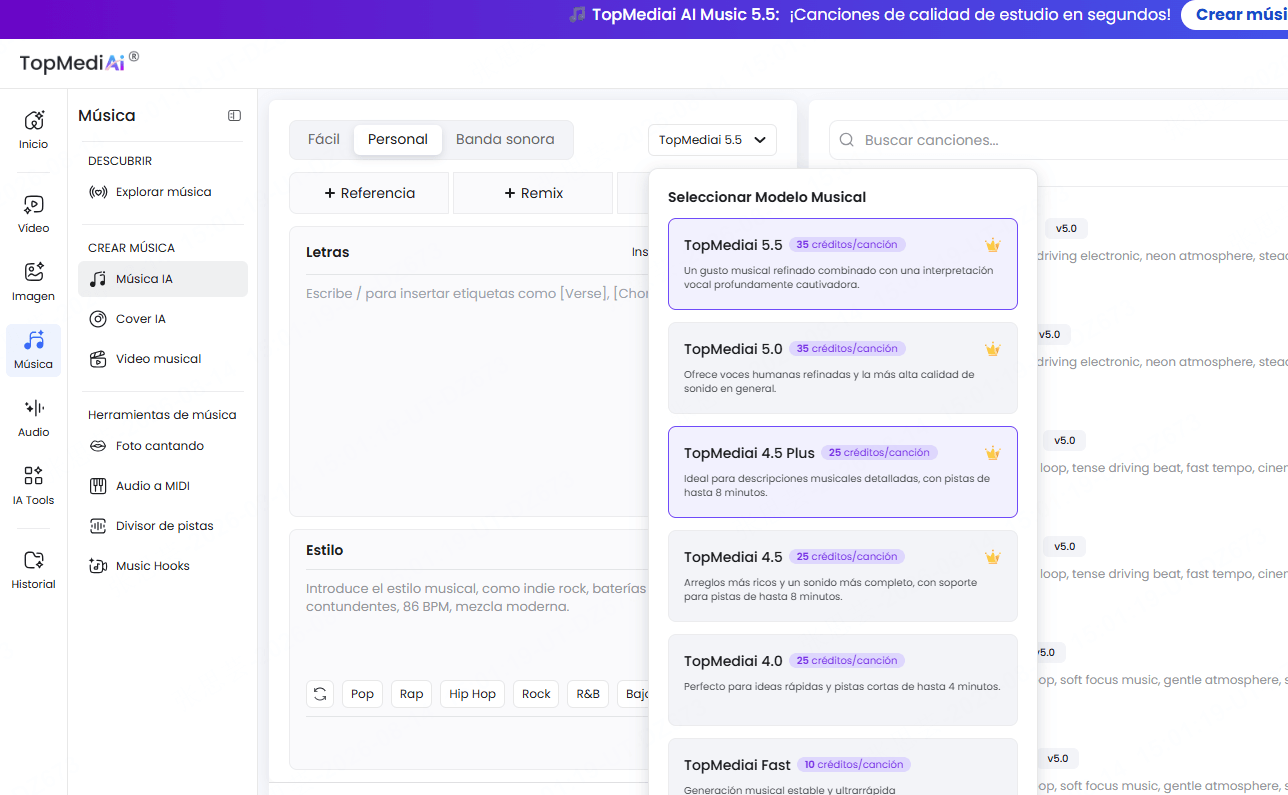
Task: Collapse the Música side panel
Action: point(234,116)
